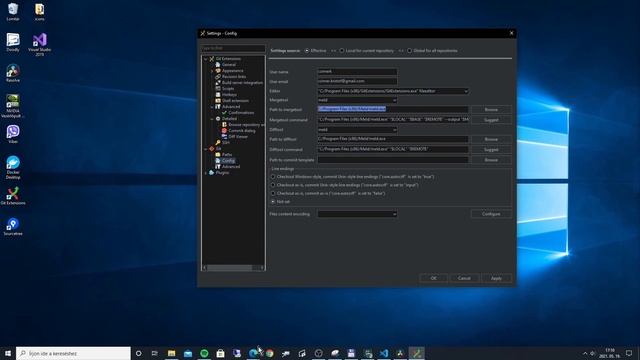Open Build server integration settings

[x=242, y=82]
